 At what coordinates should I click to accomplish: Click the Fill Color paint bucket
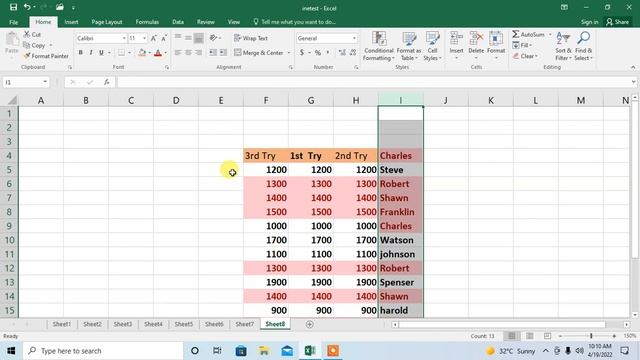click(142, 53)
